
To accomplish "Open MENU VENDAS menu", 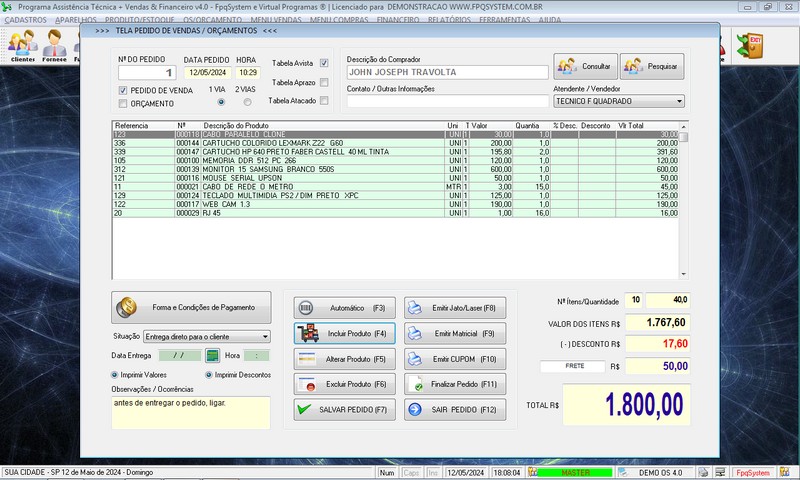I will coord(276,20).
